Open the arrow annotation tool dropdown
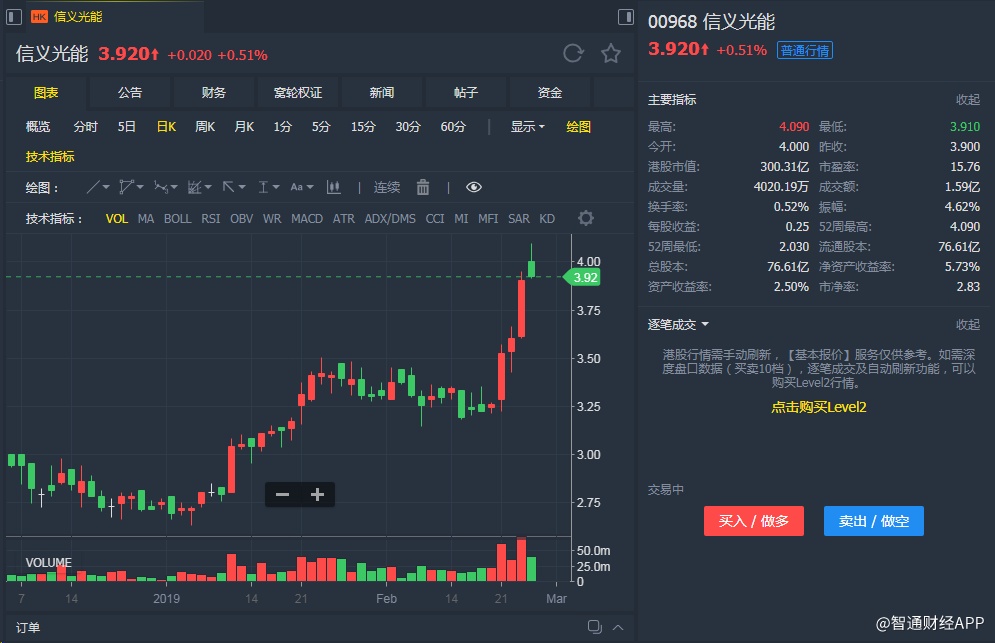 pos(234,187)
